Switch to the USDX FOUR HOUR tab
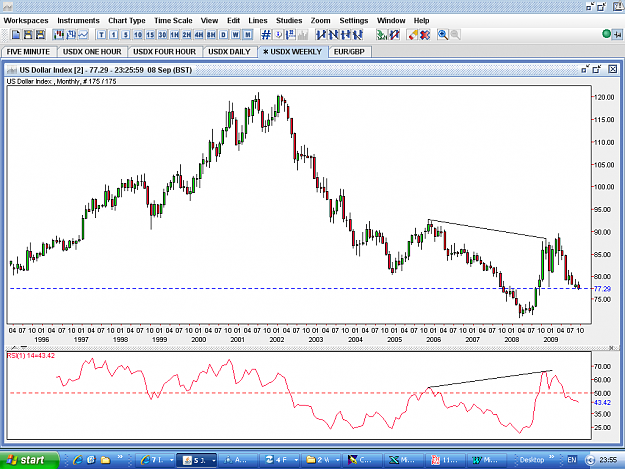Viewport: 625px width, 469px height. (164, 52)
